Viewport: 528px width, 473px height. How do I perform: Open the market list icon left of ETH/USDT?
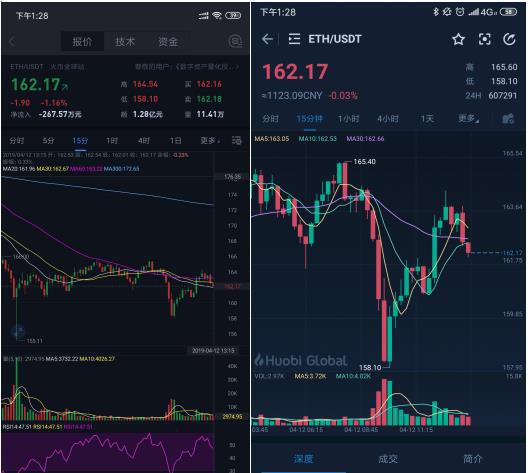point(294,39)
